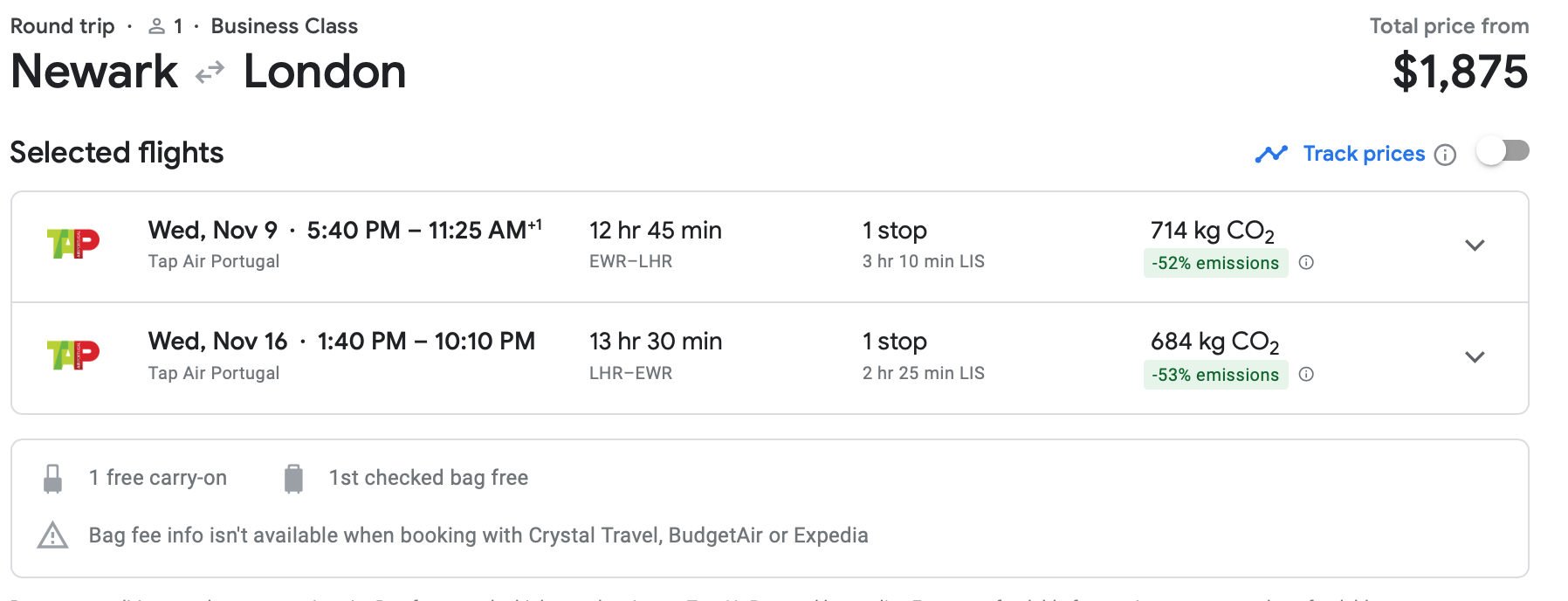Click the carry-on luggage icon
The height and width of the screenshot is (601, 1568).
tap(53, 479)
